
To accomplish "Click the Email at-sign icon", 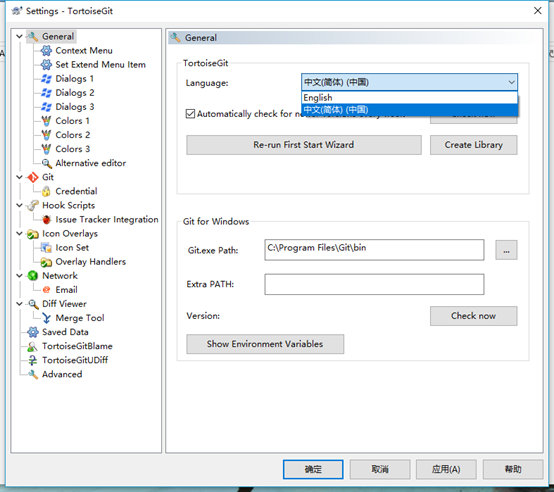I will (x=46, y=290).
